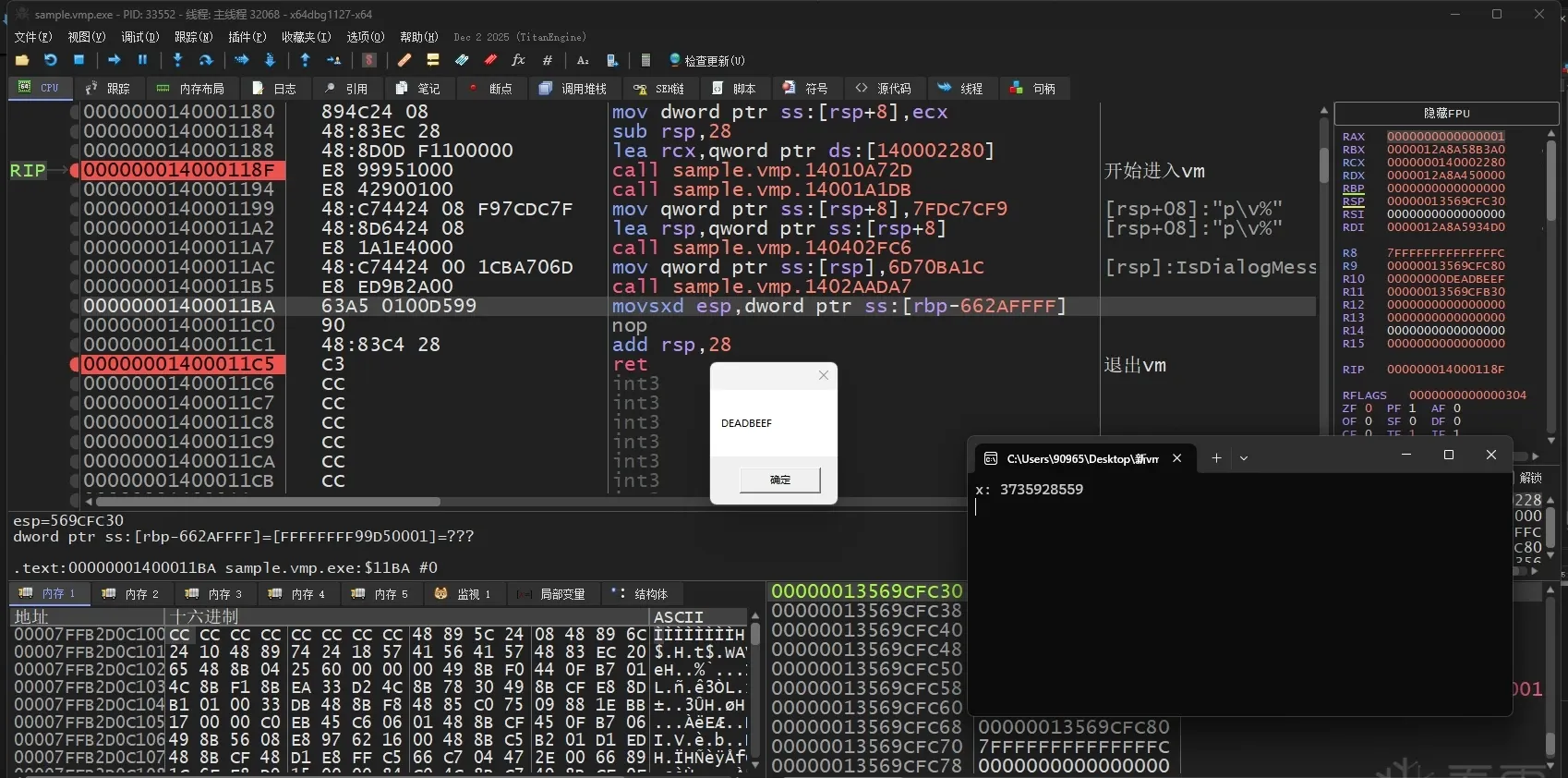Click the stop debugging square icon
Image resolution: width=1568 pixels, height=778 pixels.
click(79, 60)
